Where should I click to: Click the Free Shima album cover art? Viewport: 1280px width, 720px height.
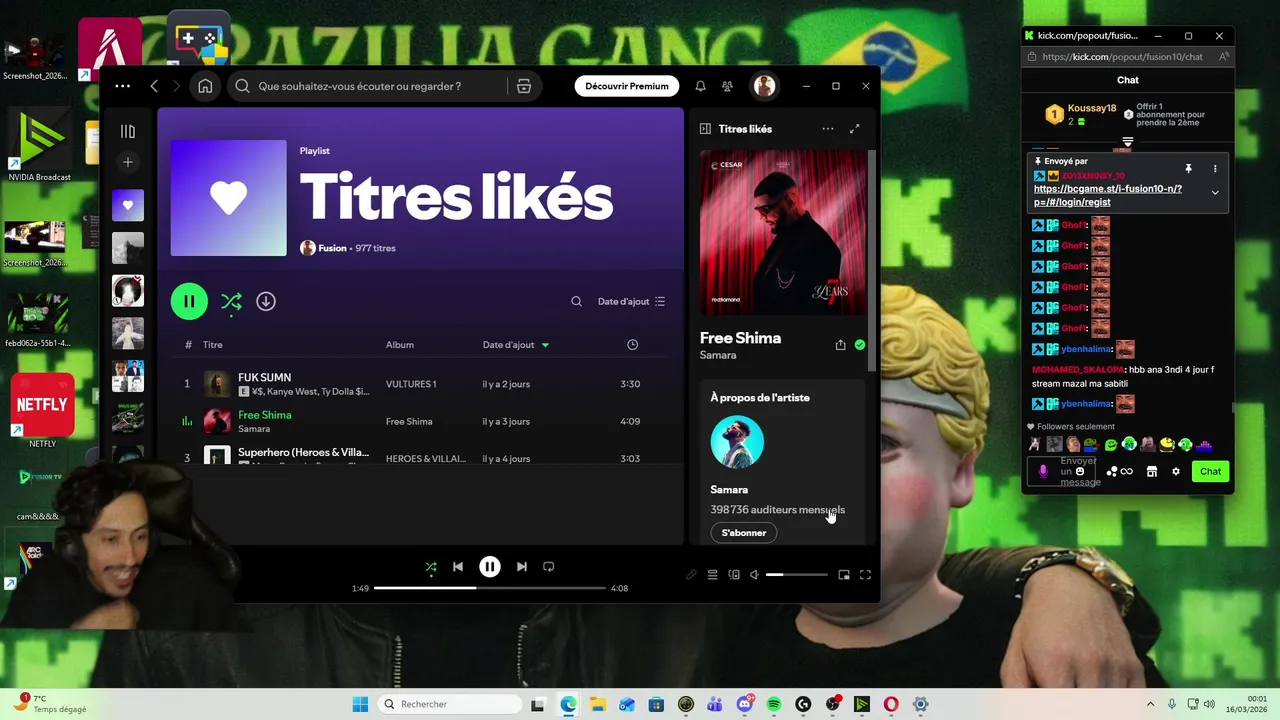(783, 233)
